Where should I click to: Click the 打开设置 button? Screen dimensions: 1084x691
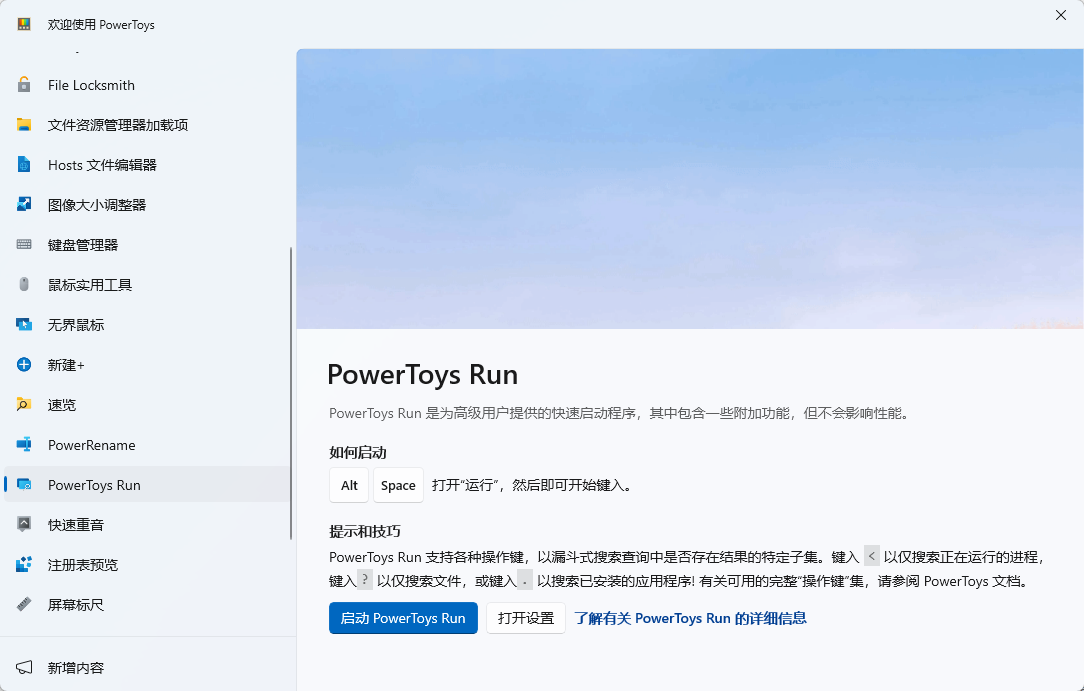(x=525, y=618)
